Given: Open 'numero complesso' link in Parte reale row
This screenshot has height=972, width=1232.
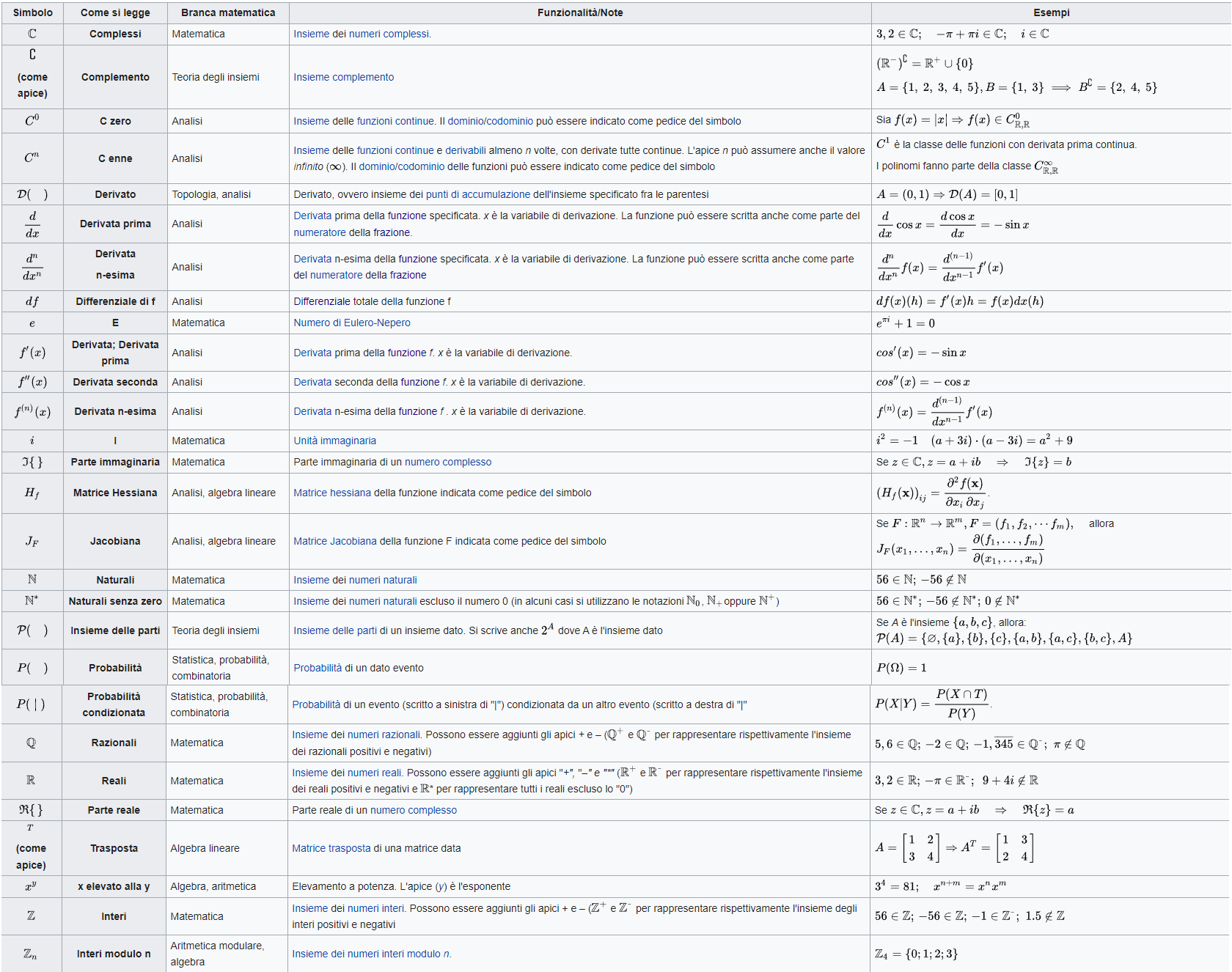Looking at the screenshot, I should pos(414,810).
